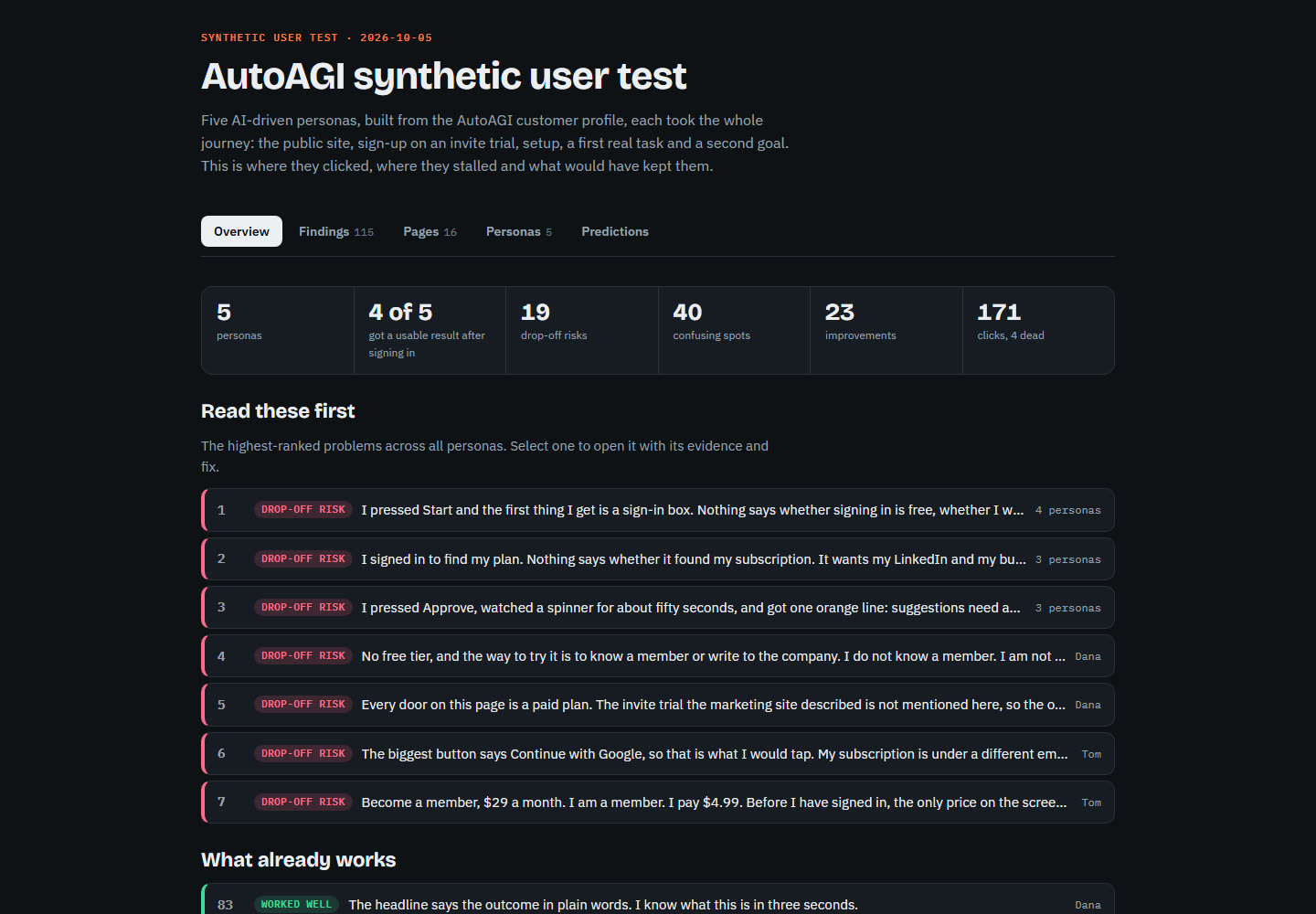Click the DROP-OFF RISK badge on finding 4
This screenshot has width=1316, height=914.
coord(303,656)
